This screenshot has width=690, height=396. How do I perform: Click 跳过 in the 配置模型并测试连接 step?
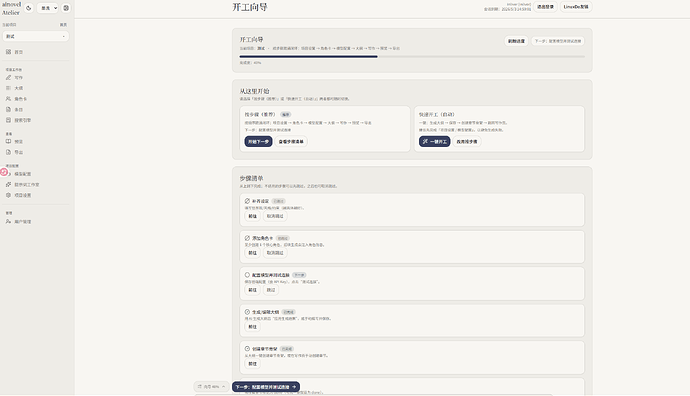coord(271,290)
